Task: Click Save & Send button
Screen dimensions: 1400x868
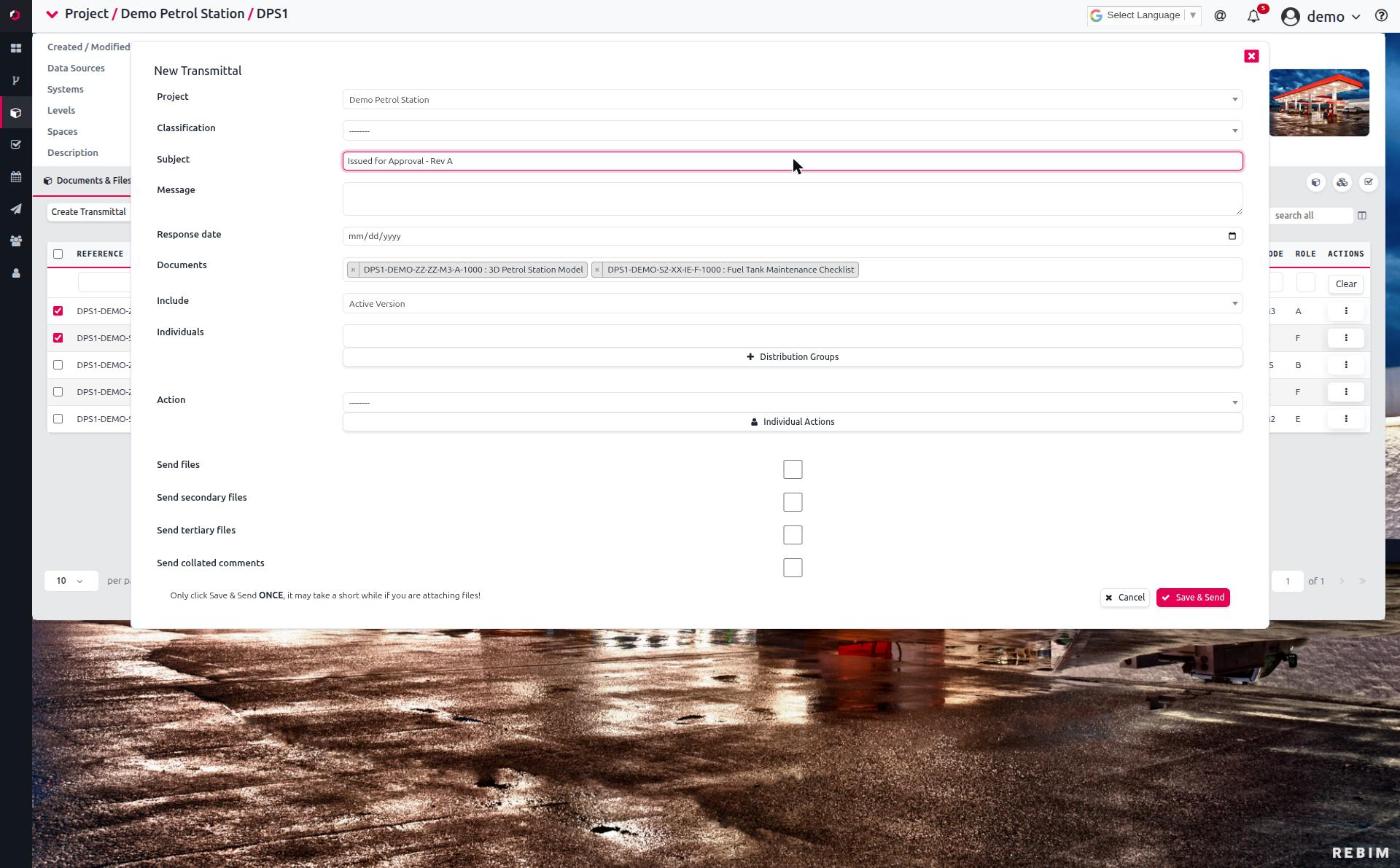Action: pos(1193,598)
